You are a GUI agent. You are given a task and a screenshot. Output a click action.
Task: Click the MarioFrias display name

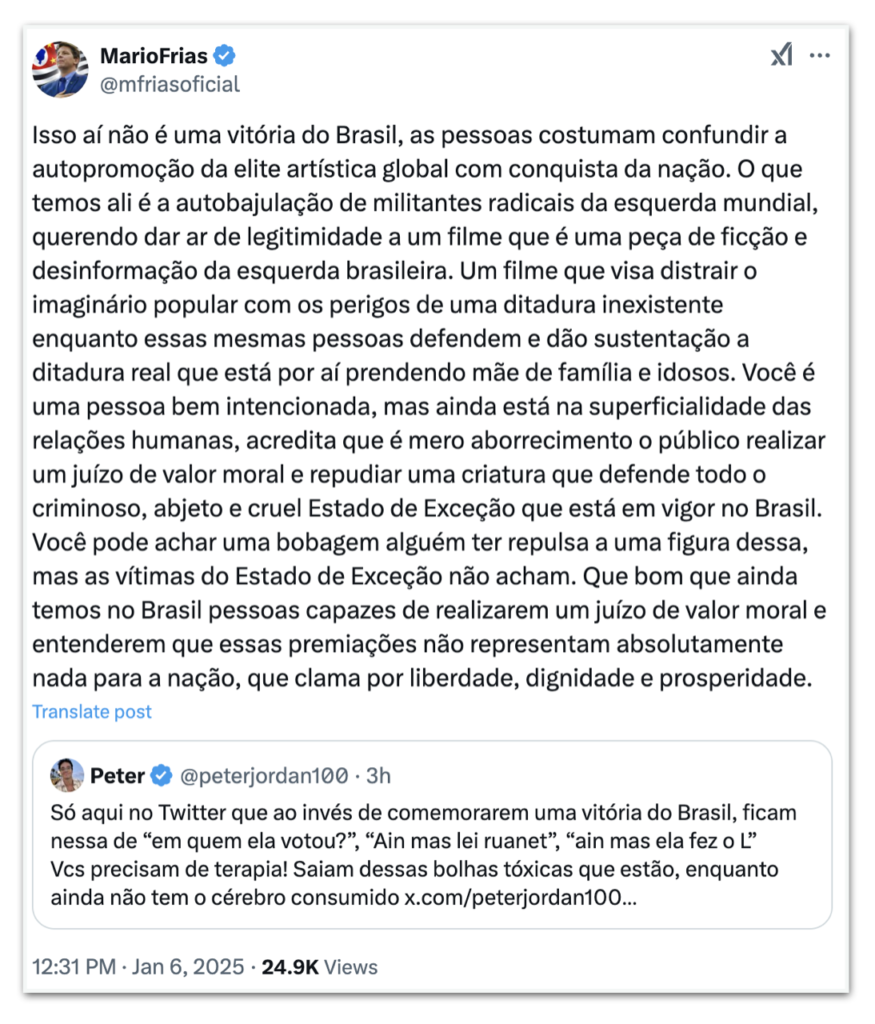tap(153, 55)
